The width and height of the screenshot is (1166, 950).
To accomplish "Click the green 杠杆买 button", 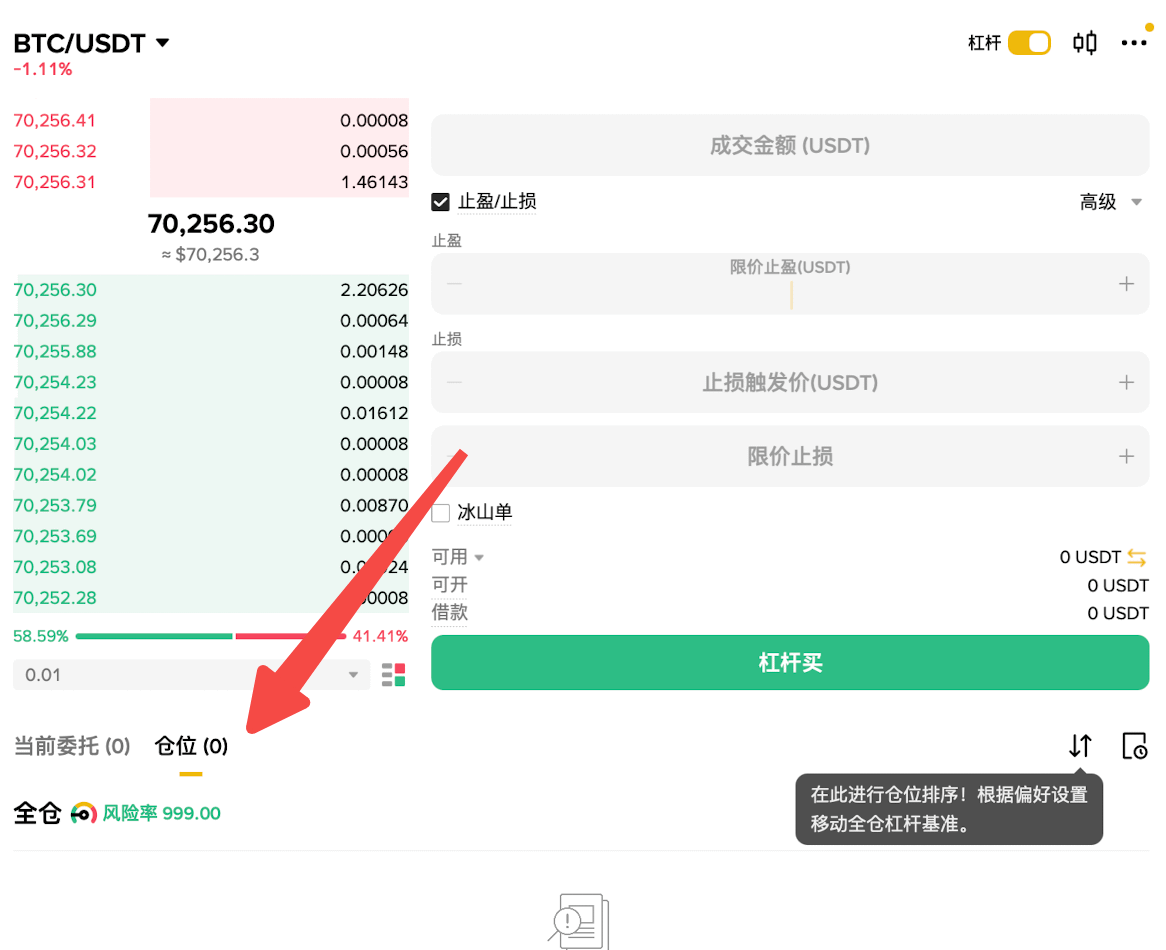I will (789, 662).
